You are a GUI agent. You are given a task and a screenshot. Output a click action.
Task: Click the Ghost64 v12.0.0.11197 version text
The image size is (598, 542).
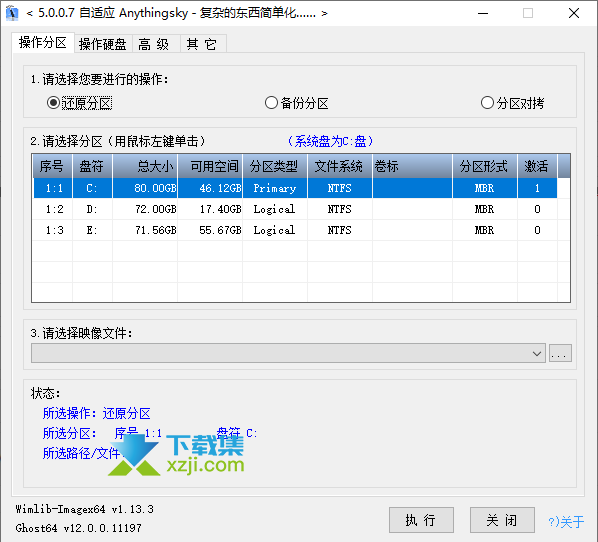pyautogui.click(x=79, y=528)
